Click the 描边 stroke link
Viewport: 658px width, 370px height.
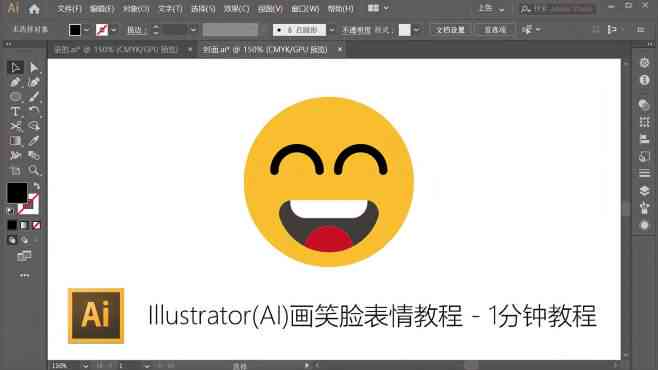[x=135, y=30]
